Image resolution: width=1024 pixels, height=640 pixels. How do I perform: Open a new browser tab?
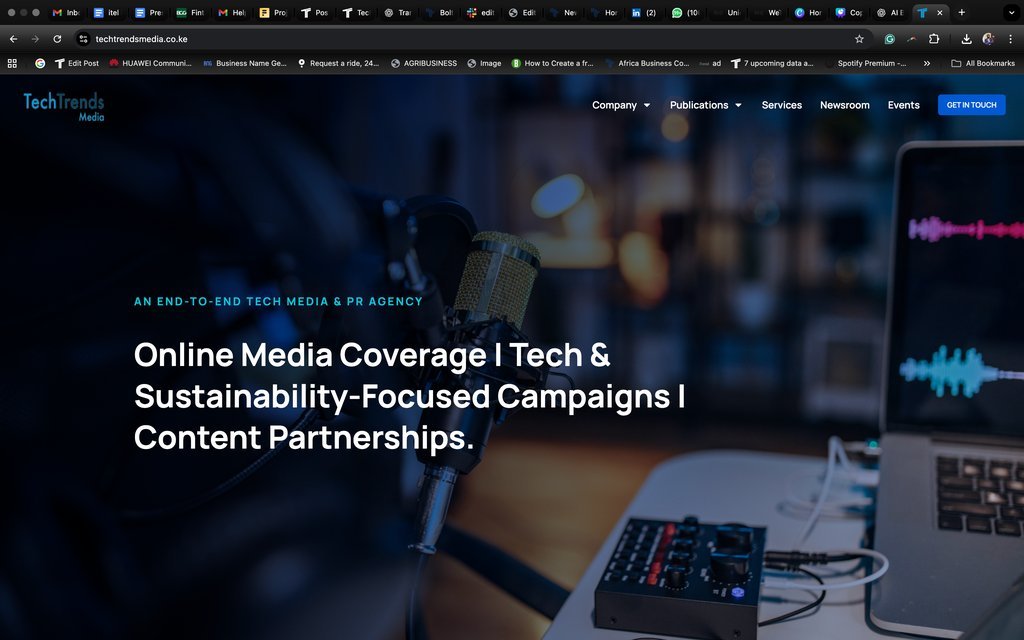[x=961, y=12]
